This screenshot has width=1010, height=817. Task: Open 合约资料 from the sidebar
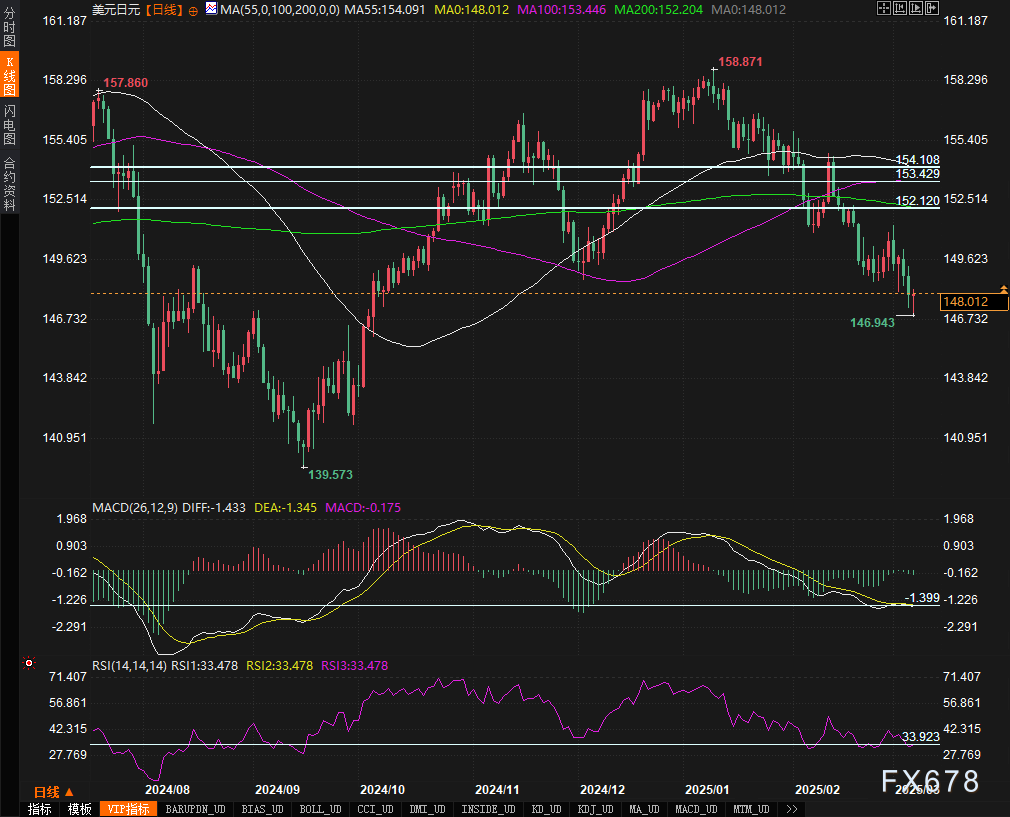[9, 183]
